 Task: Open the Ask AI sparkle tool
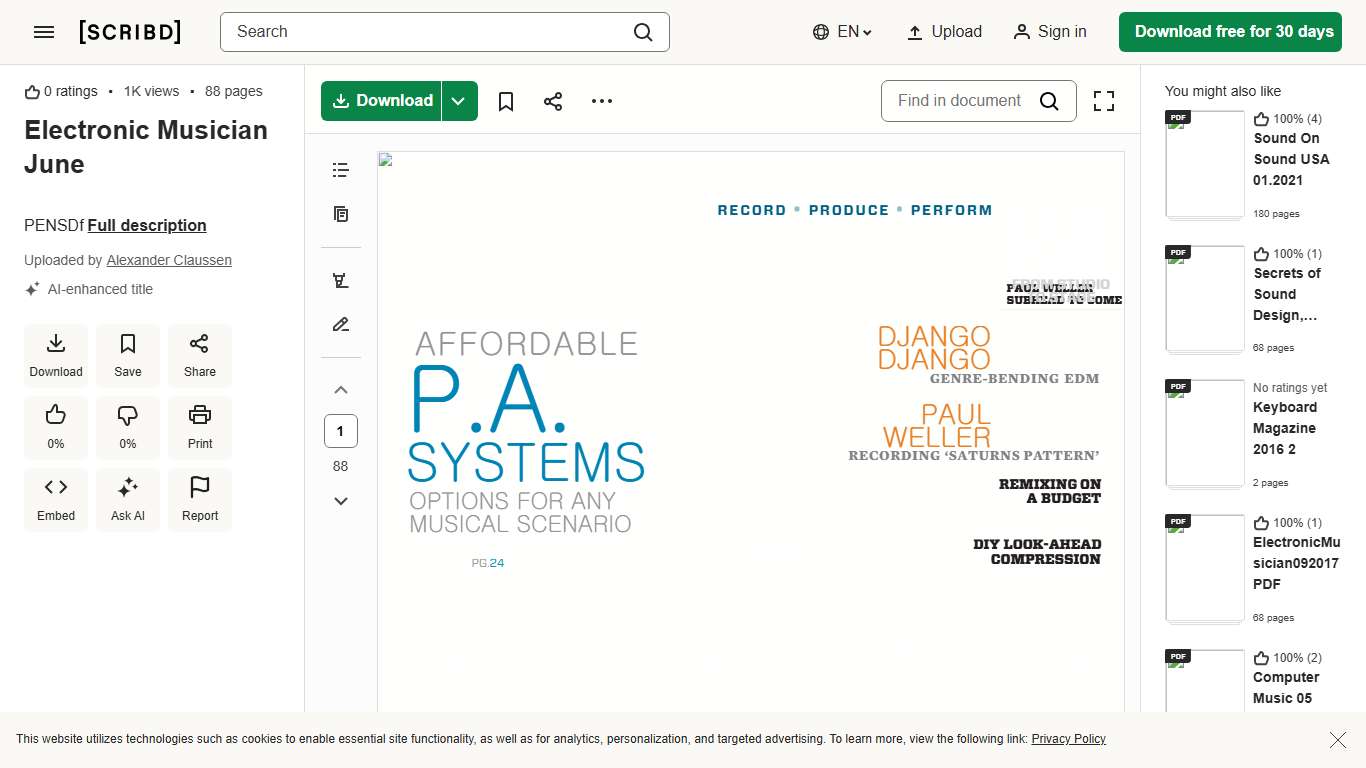(x=128, y=499)
